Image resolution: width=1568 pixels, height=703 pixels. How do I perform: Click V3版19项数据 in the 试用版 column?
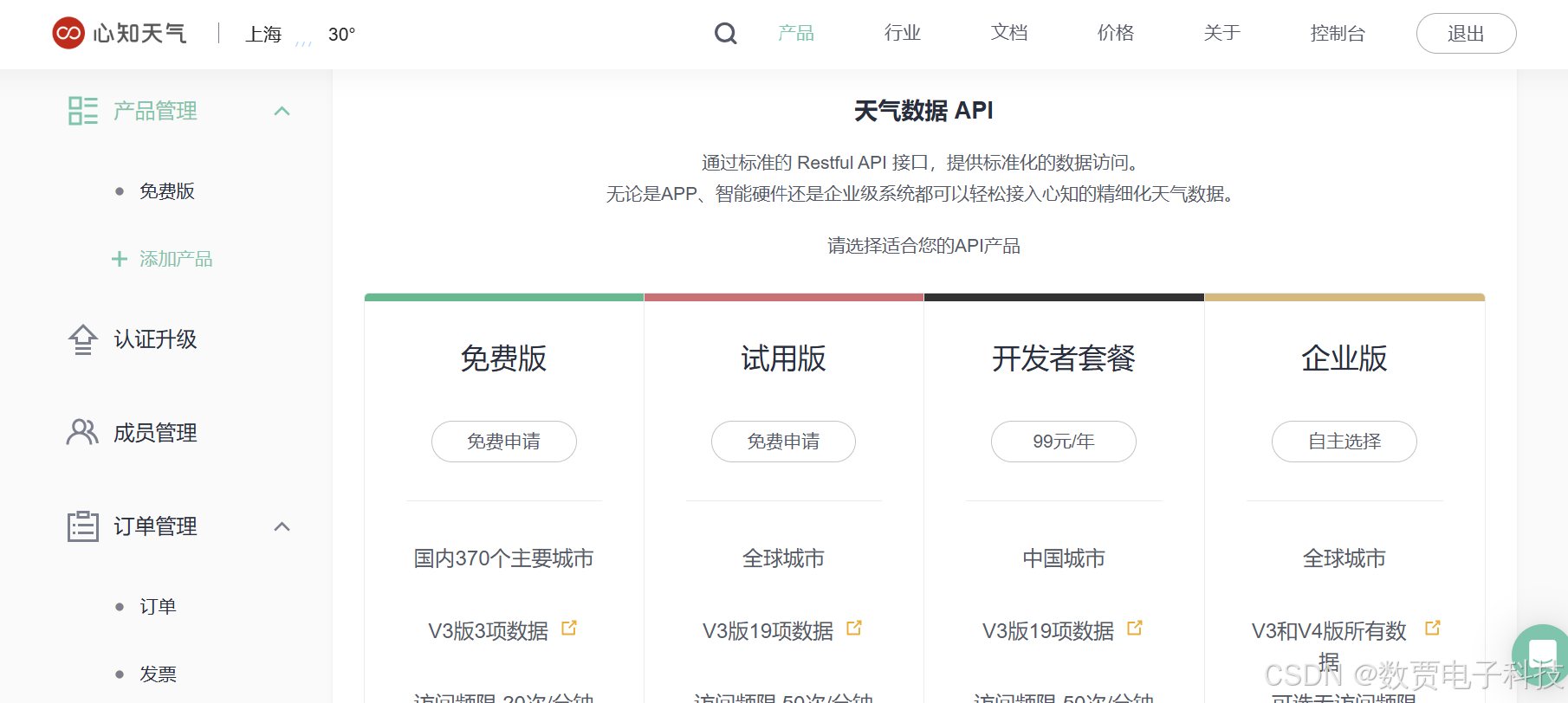768,631
